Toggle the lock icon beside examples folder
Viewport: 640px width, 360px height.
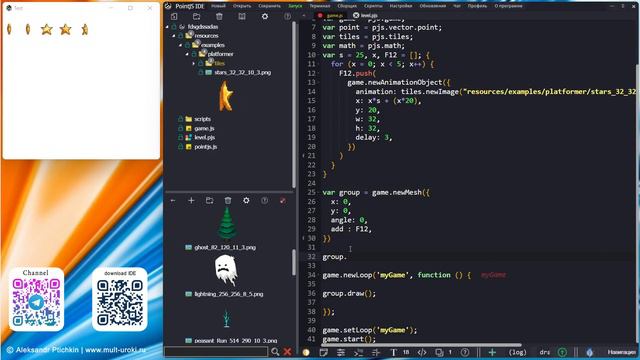point(187,45)
